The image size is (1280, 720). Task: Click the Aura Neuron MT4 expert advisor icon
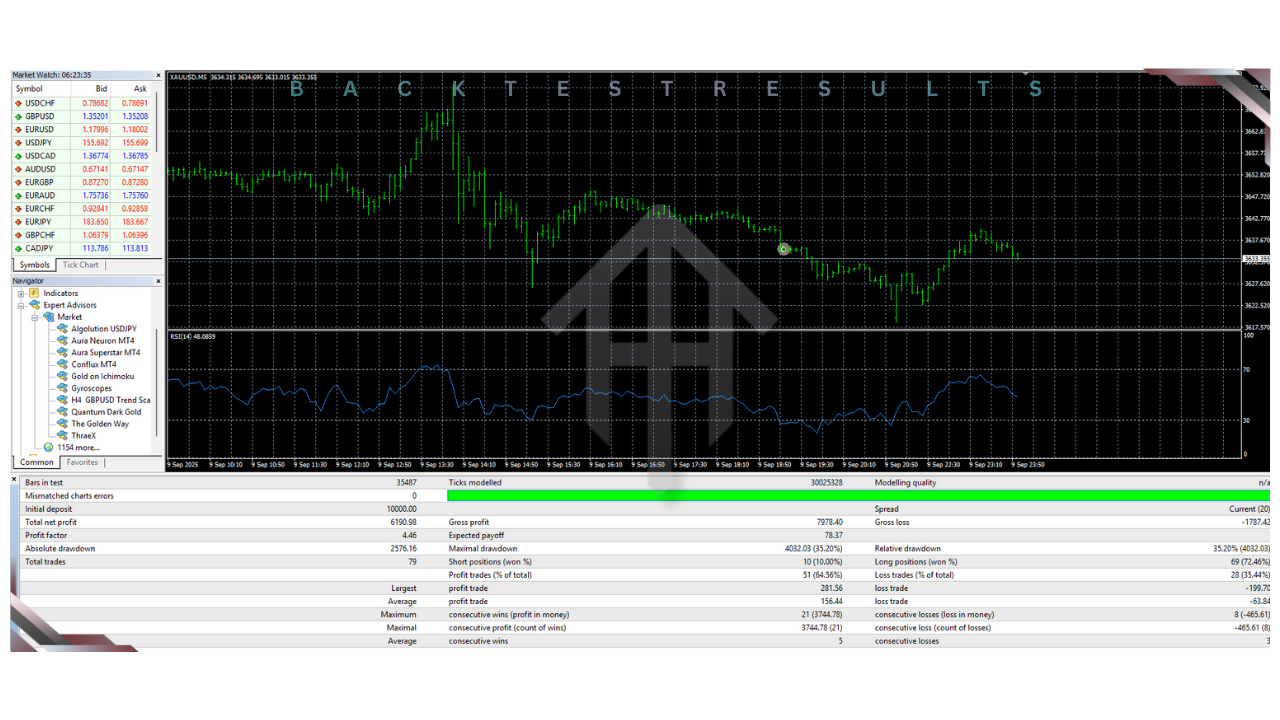[x=62, y=341]
